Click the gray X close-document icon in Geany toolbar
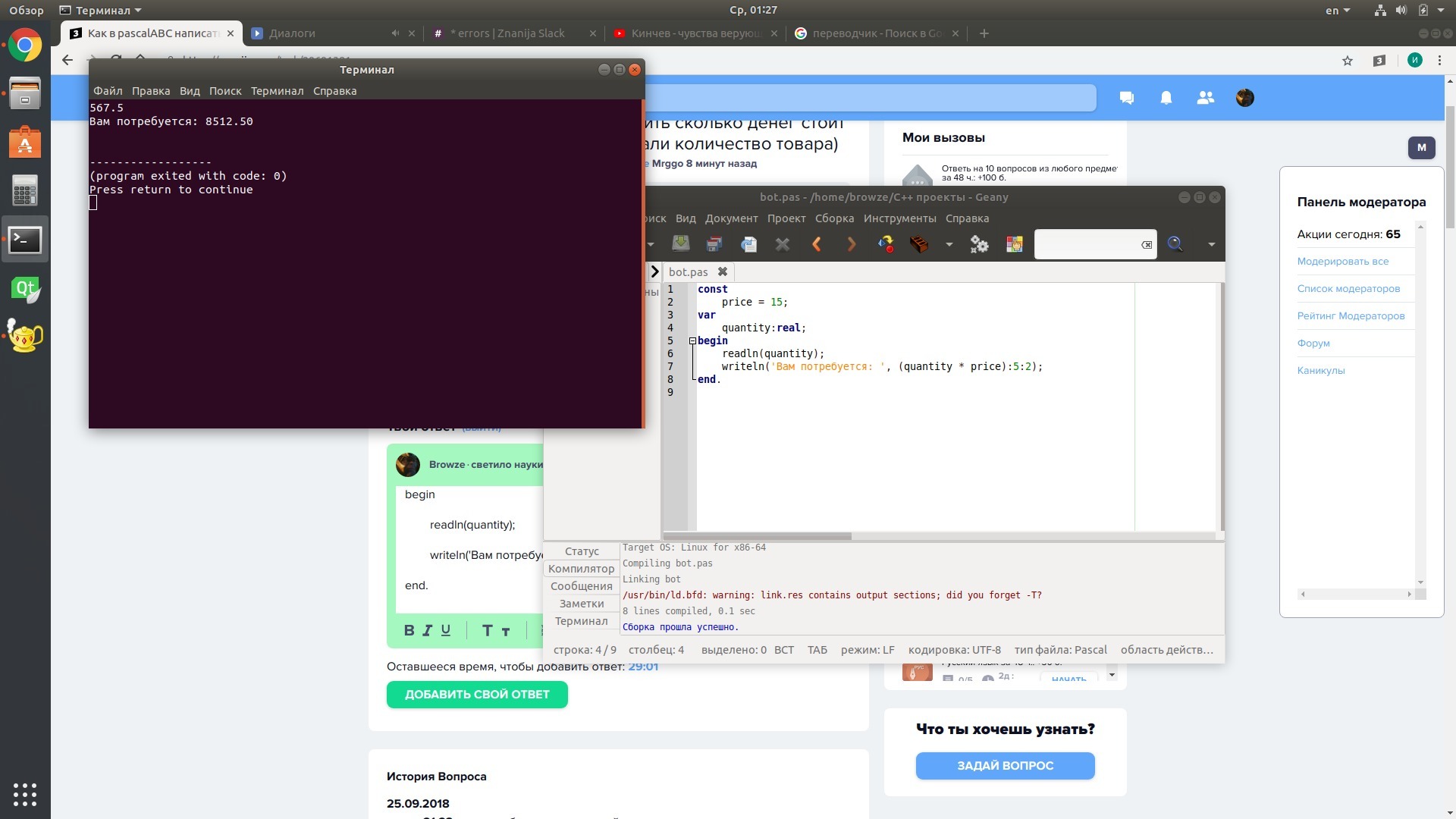Screen dimensions: 1456x819 pos(783,244)
